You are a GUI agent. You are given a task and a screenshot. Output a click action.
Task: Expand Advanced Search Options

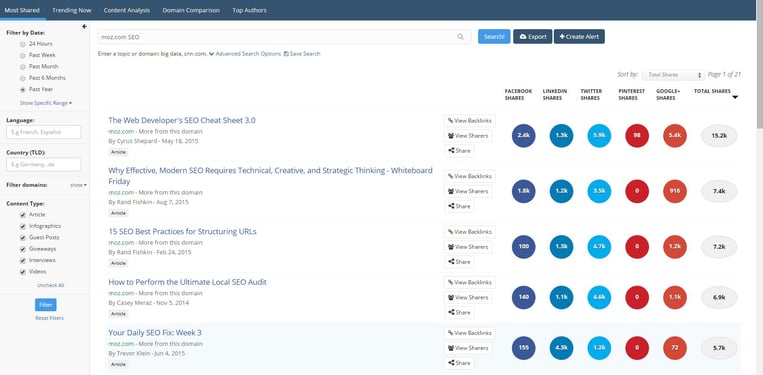click(245, 54)
